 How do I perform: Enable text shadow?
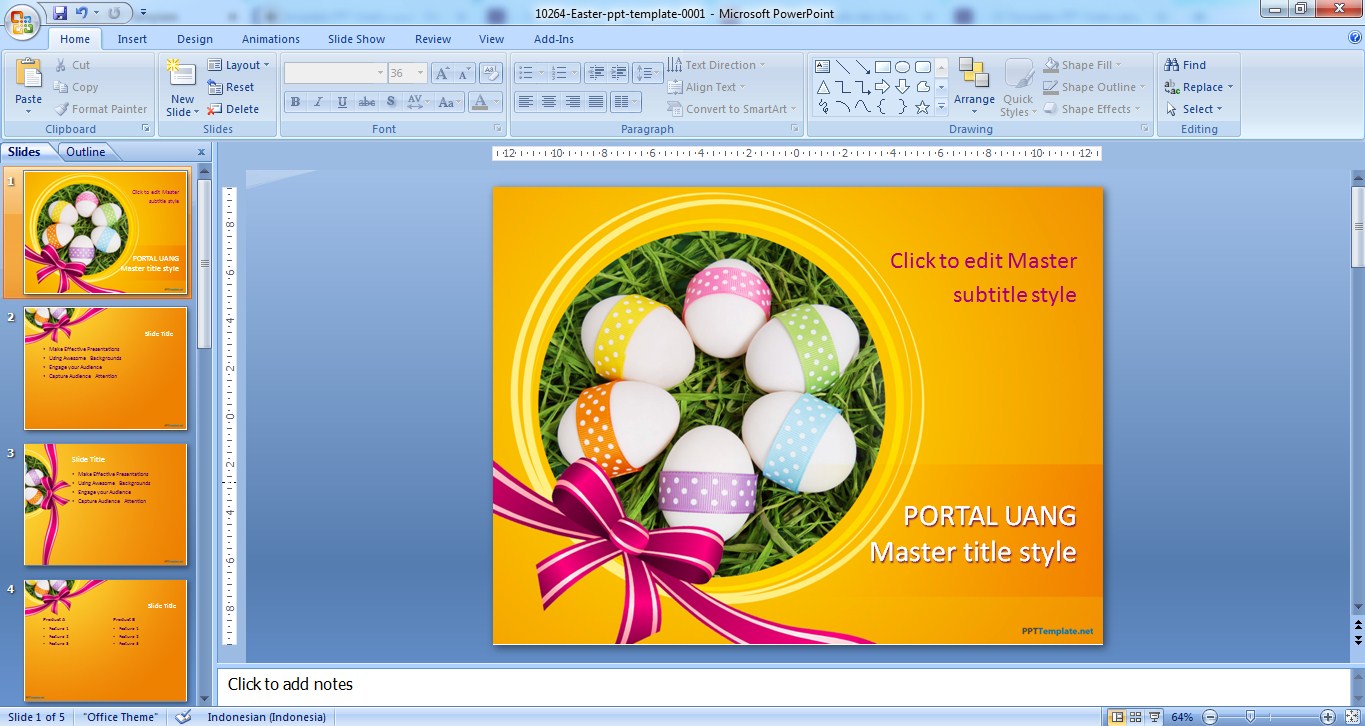click(390, 101)
